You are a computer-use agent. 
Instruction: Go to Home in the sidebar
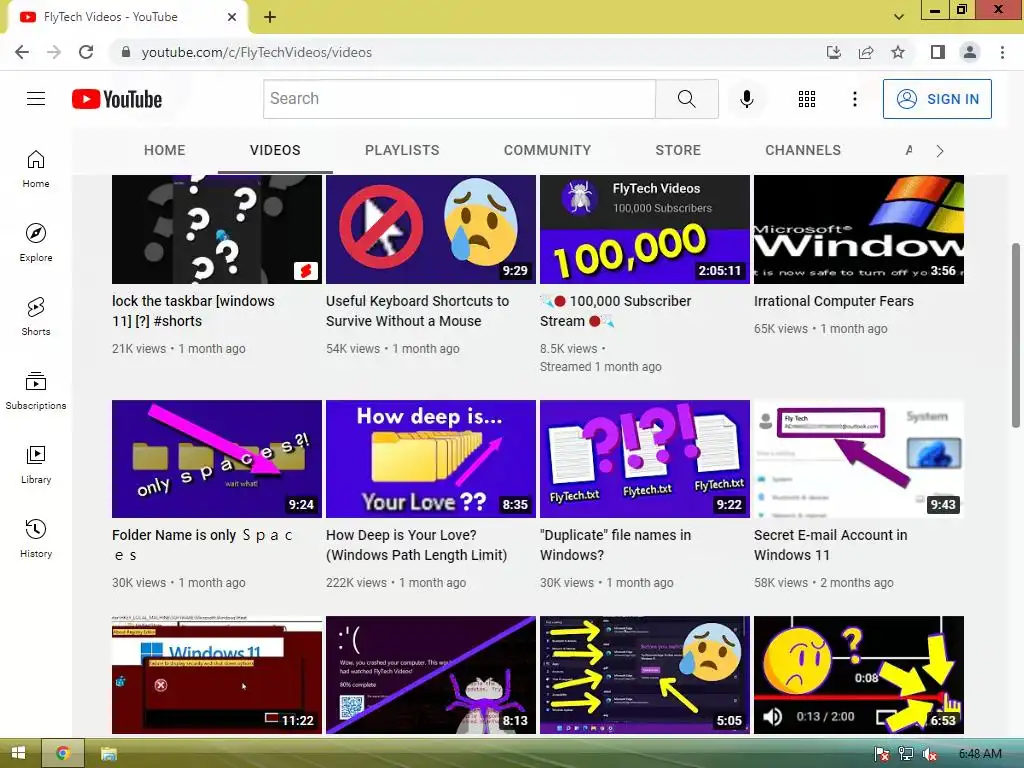pyautogui.click(x=36, y=169)
